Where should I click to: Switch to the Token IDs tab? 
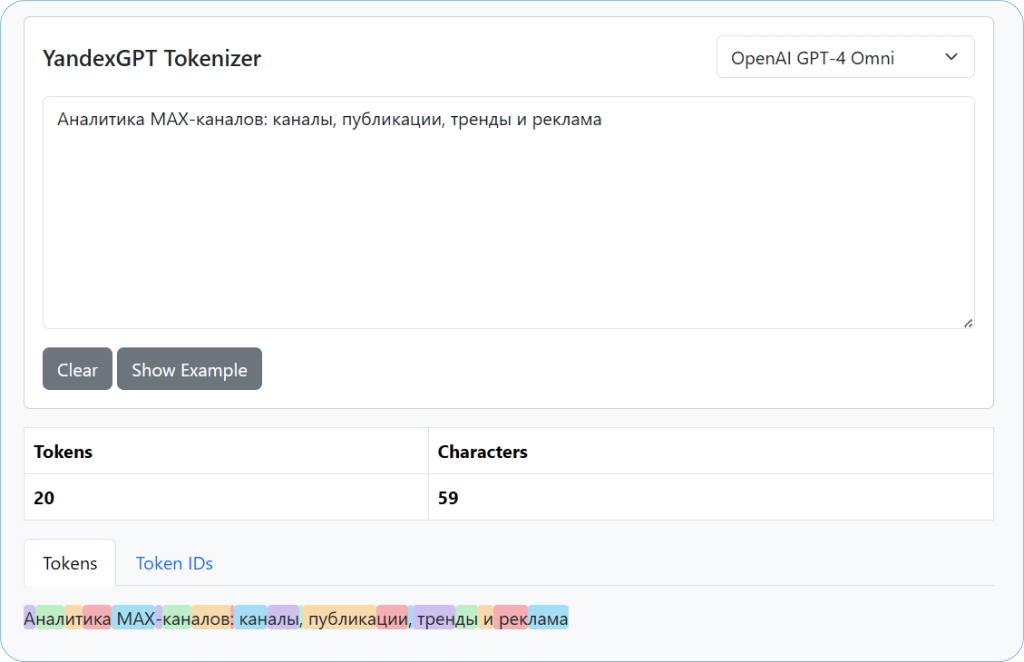[x=174, y=563]
